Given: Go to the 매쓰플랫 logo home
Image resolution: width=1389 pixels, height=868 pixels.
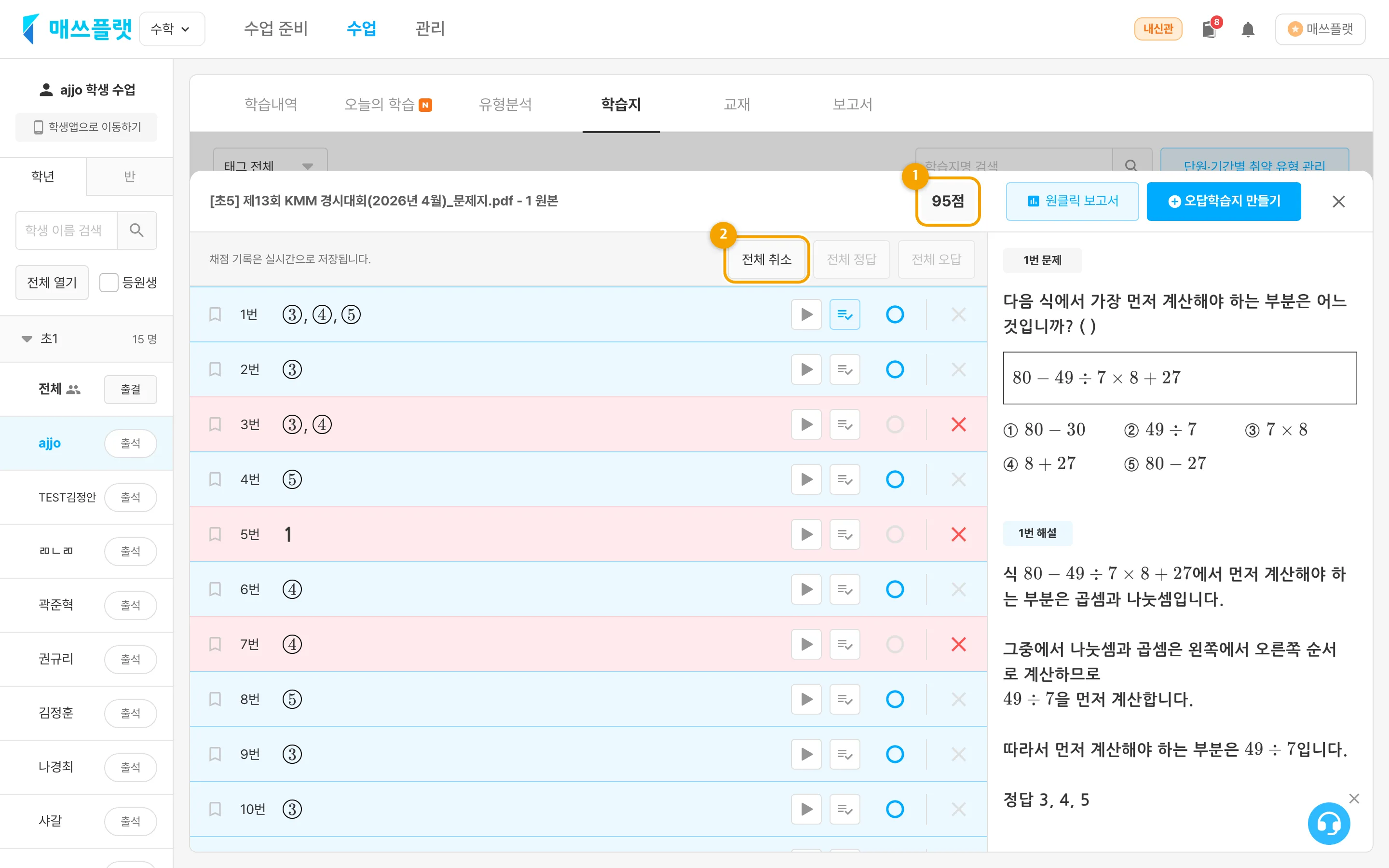Looking at the screenshot, I should [x=77, y=29].
